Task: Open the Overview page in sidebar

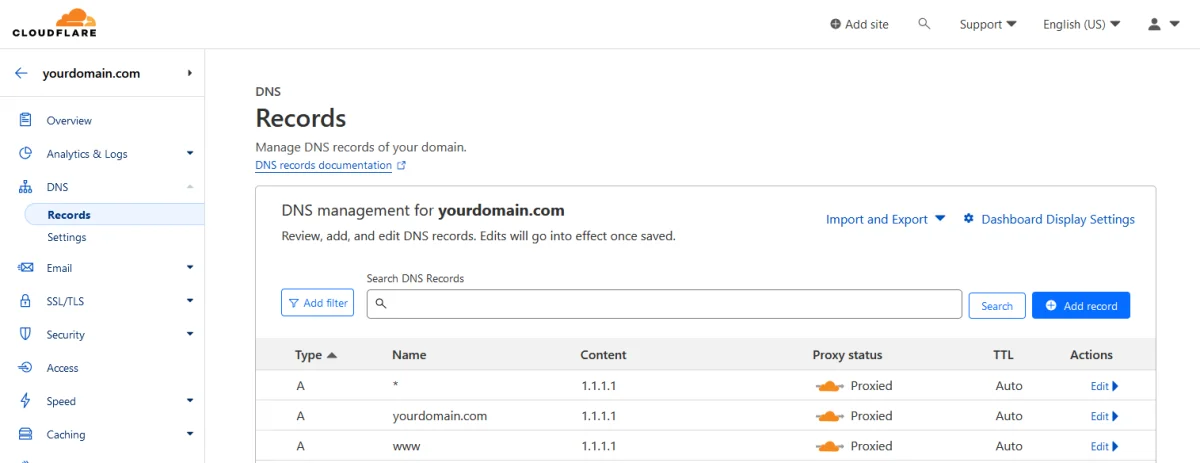Action: click(x=69, y=120)
